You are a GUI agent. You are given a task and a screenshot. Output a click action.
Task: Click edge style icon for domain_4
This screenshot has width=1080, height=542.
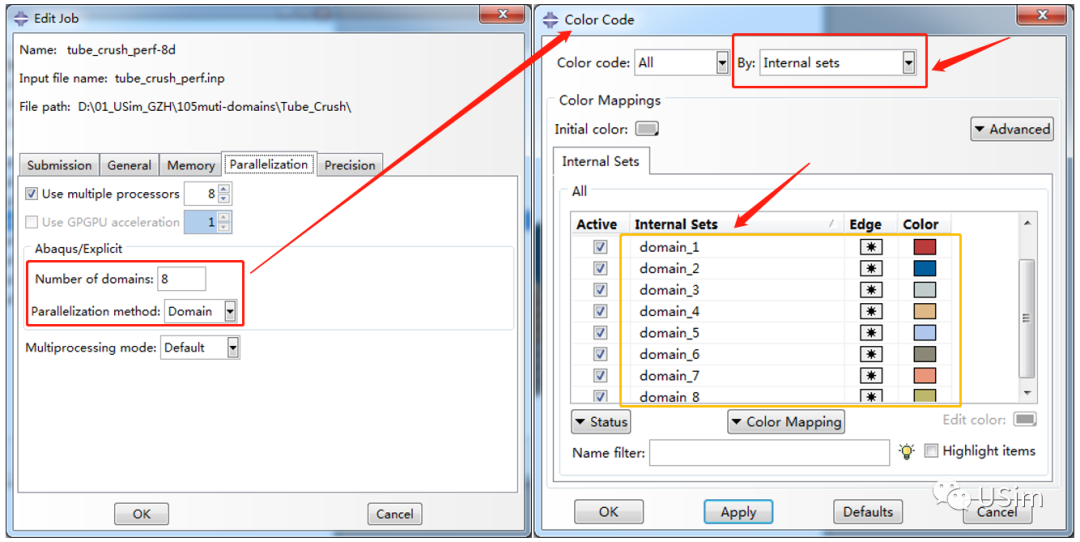click(871, 311)
